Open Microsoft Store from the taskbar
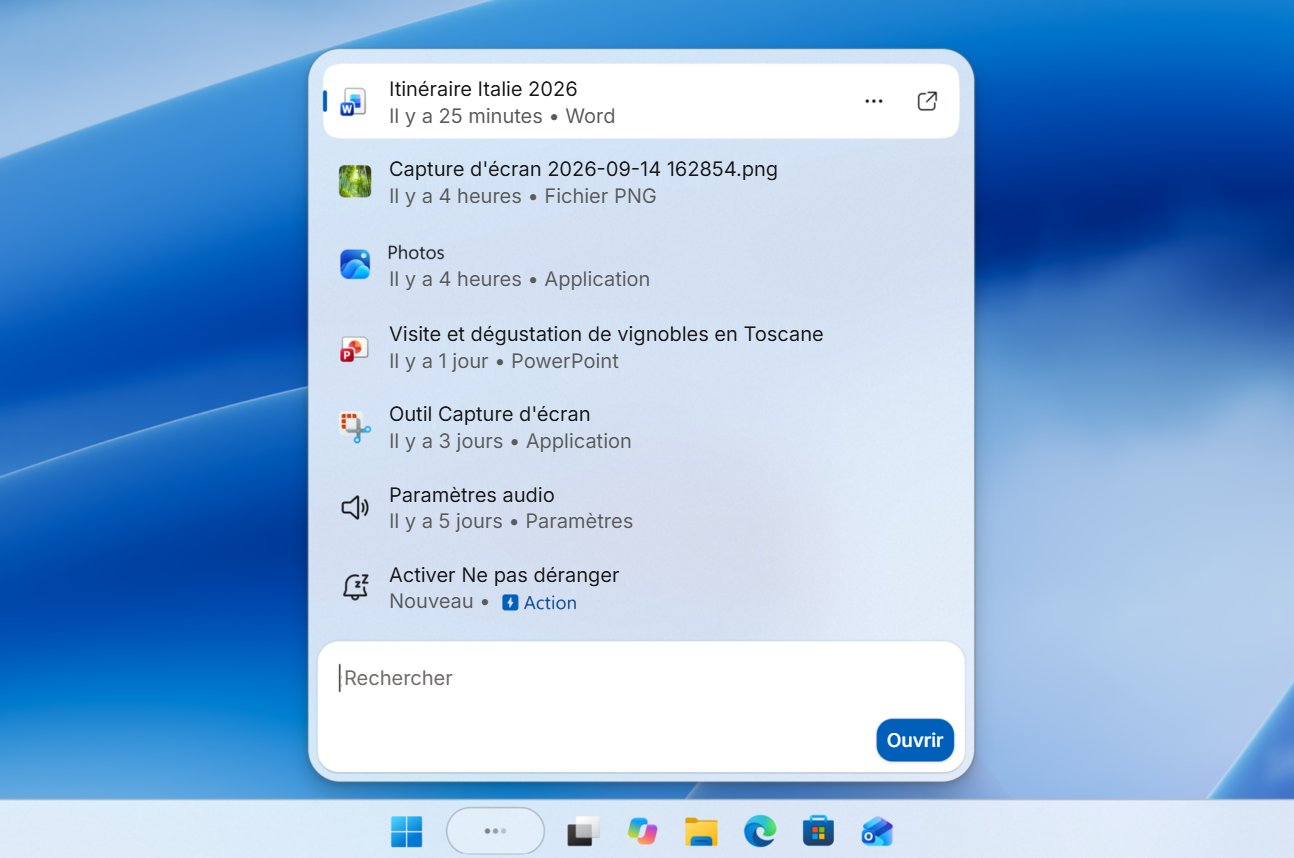This screenshot has width=1294, height=858. tap(818, 831)
